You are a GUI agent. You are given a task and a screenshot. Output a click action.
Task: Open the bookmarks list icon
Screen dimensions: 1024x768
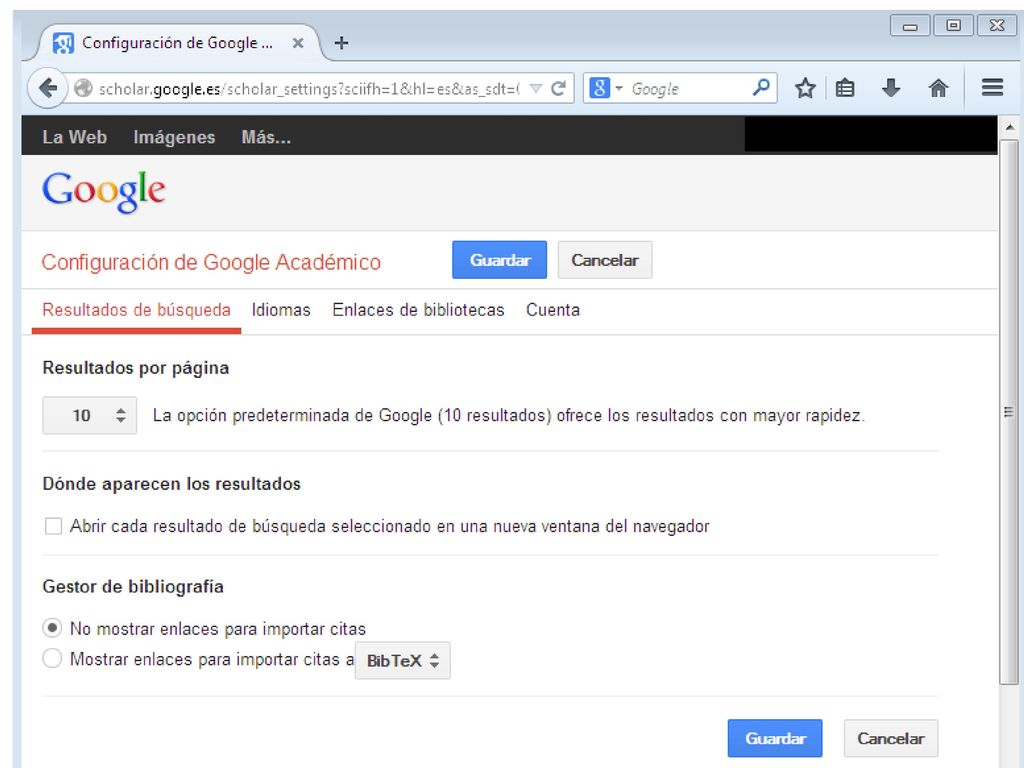click(845, 88)
